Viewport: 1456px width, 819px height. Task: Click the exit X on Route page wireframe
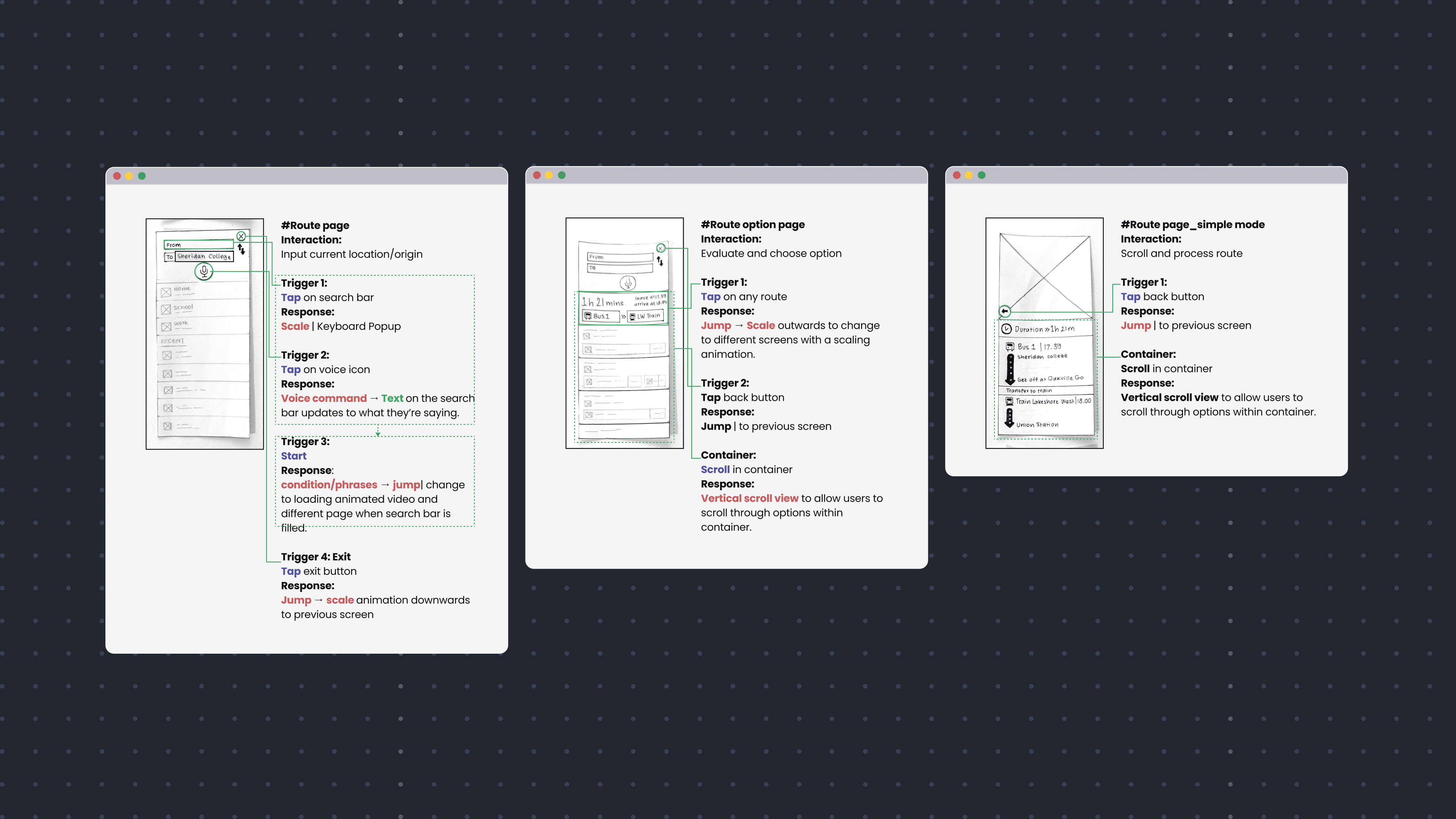pyautogui.click(x=242, y=236)
